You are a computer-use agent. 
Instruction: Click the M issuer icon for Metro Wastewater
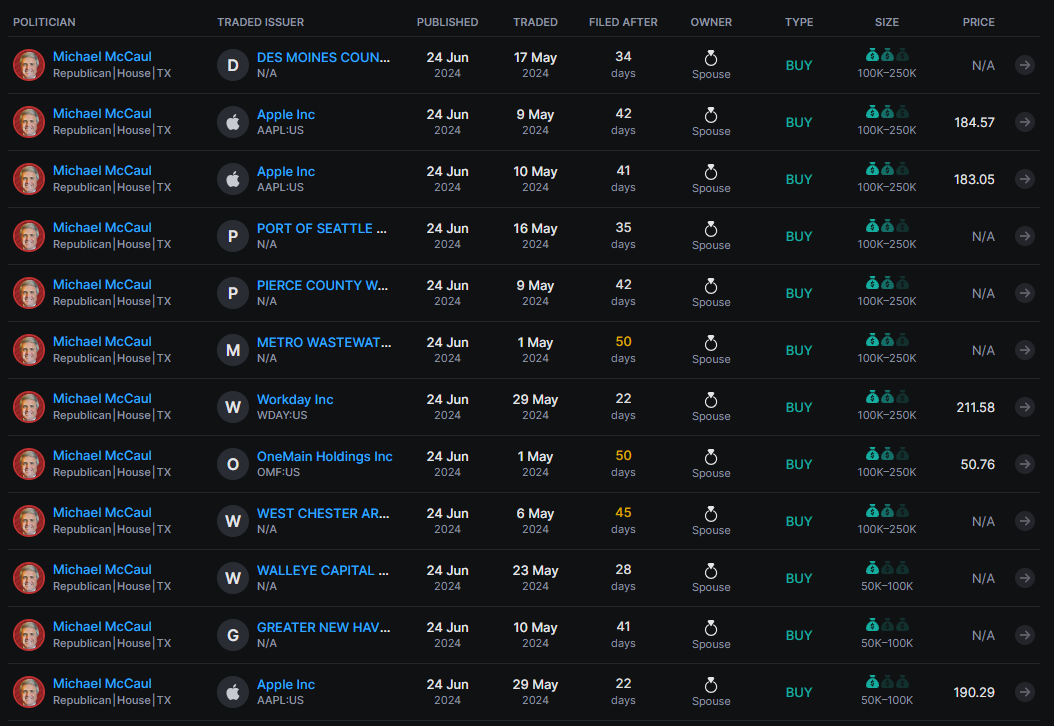[x=233, y=350]
